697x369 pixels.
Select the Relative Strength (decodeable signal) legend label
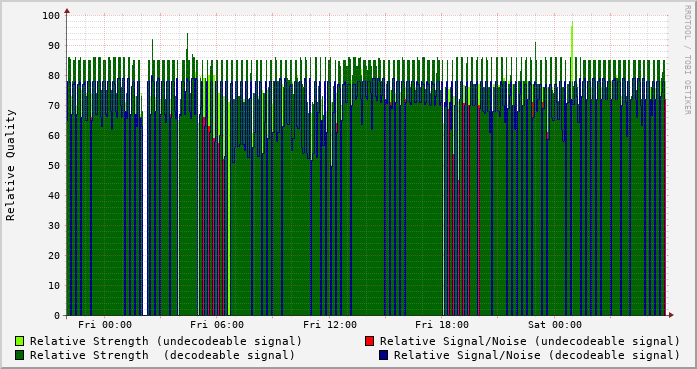click(162, 355)
